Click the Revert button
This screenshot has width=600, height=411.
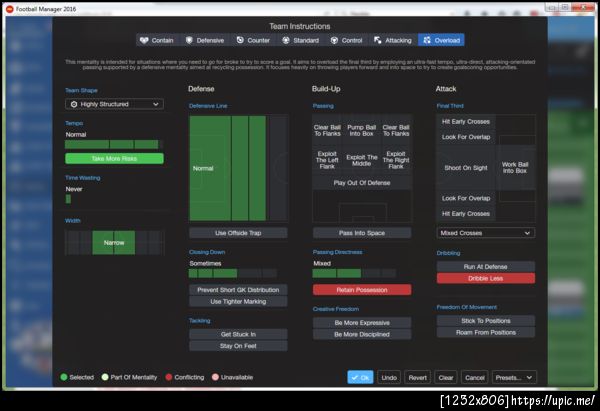point(417,377)
